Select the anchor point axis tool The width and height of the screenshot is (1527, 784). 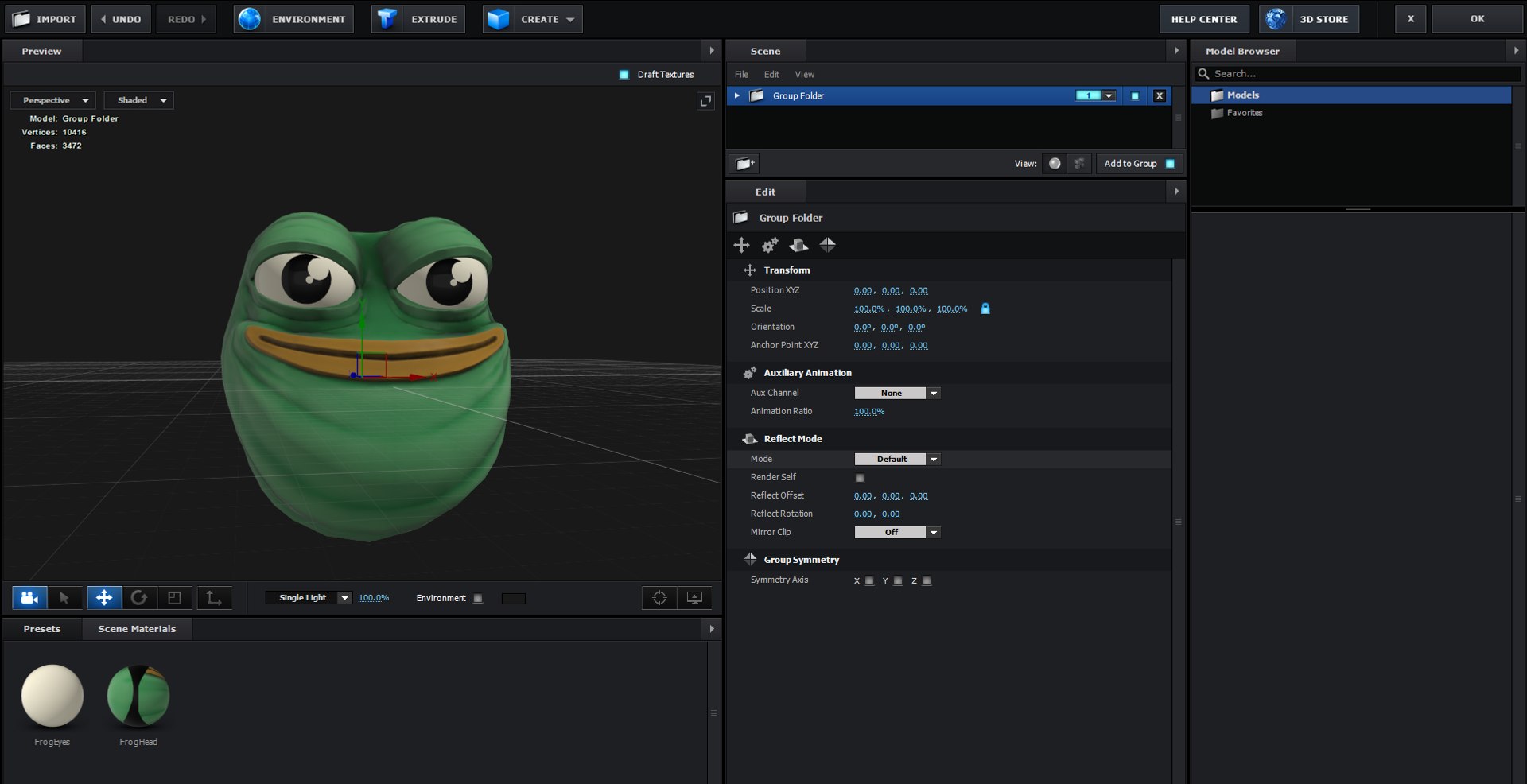[214, 598]
